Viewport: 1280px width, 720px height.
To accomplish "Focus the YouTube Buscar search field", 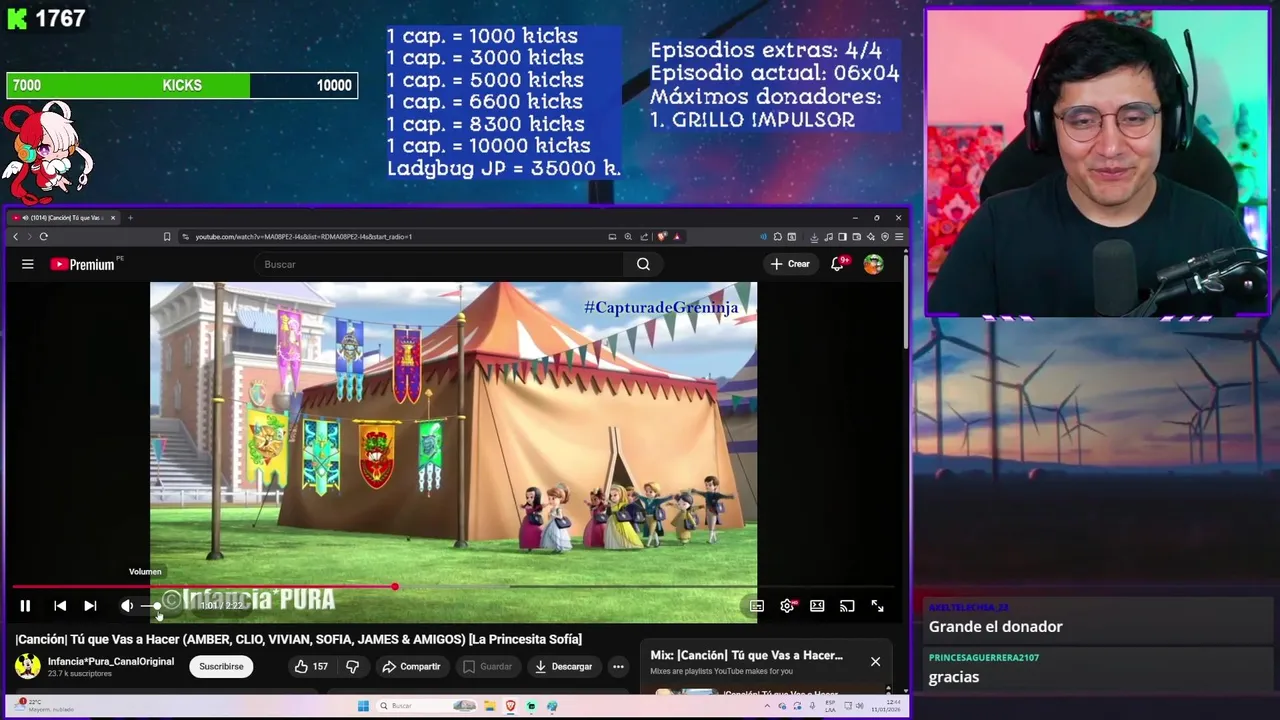I will tap(438, 264).
